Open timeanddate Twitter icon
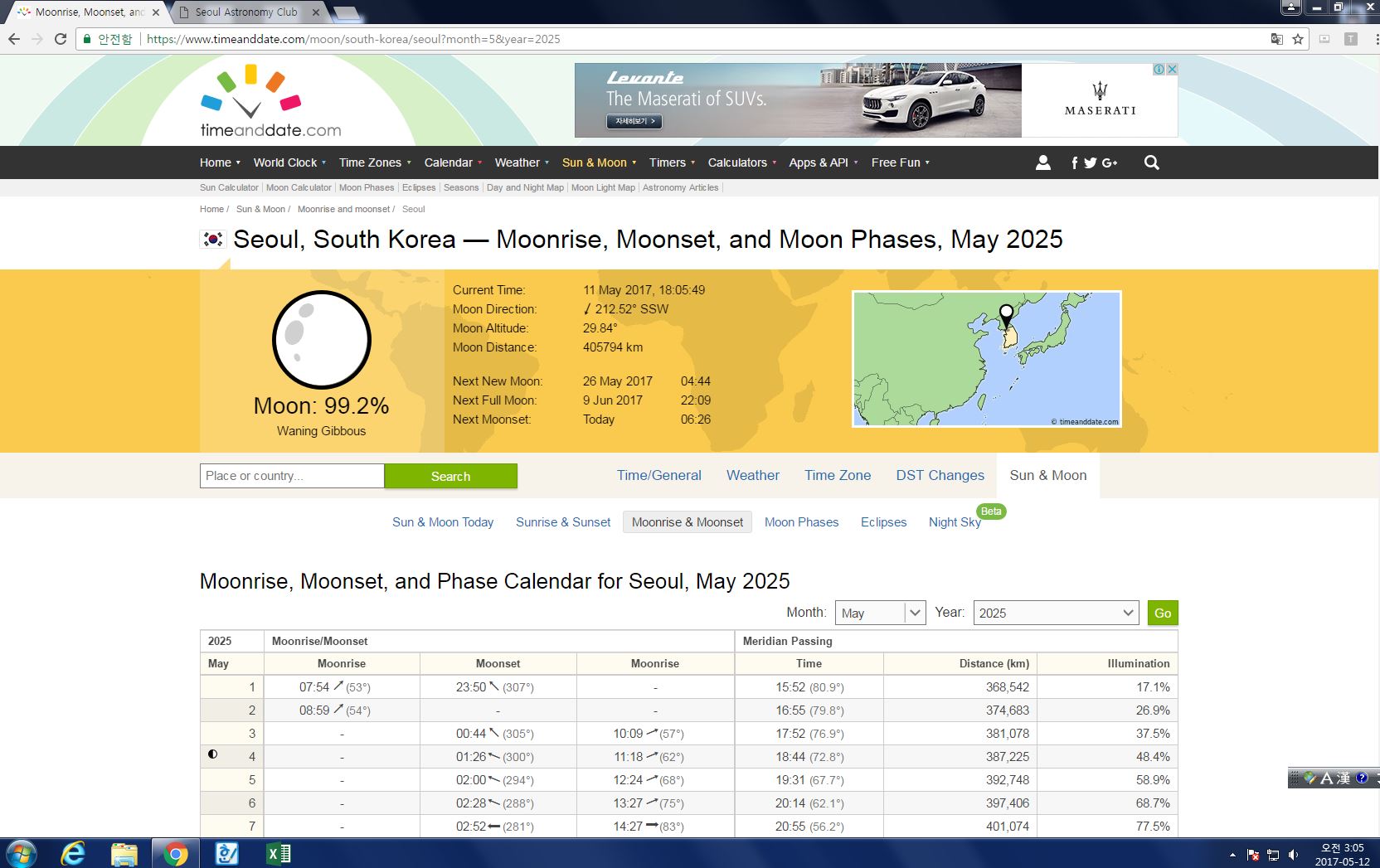The height and width of the screenshot is (868, 1380). [x=1091, y=163]
